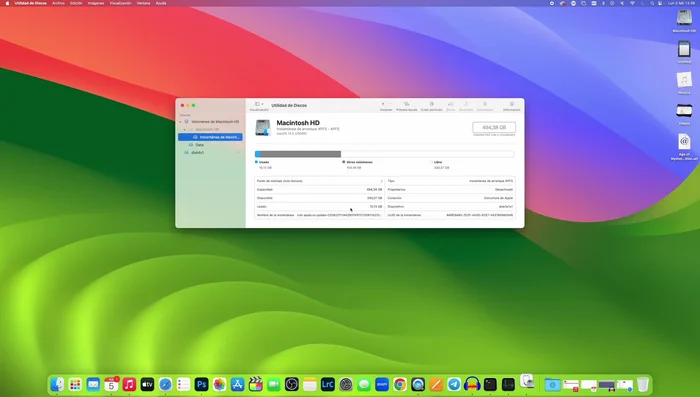Click the Wi-Fi icon in menu bar
700x397 pixels.
[x=632, y=3]
